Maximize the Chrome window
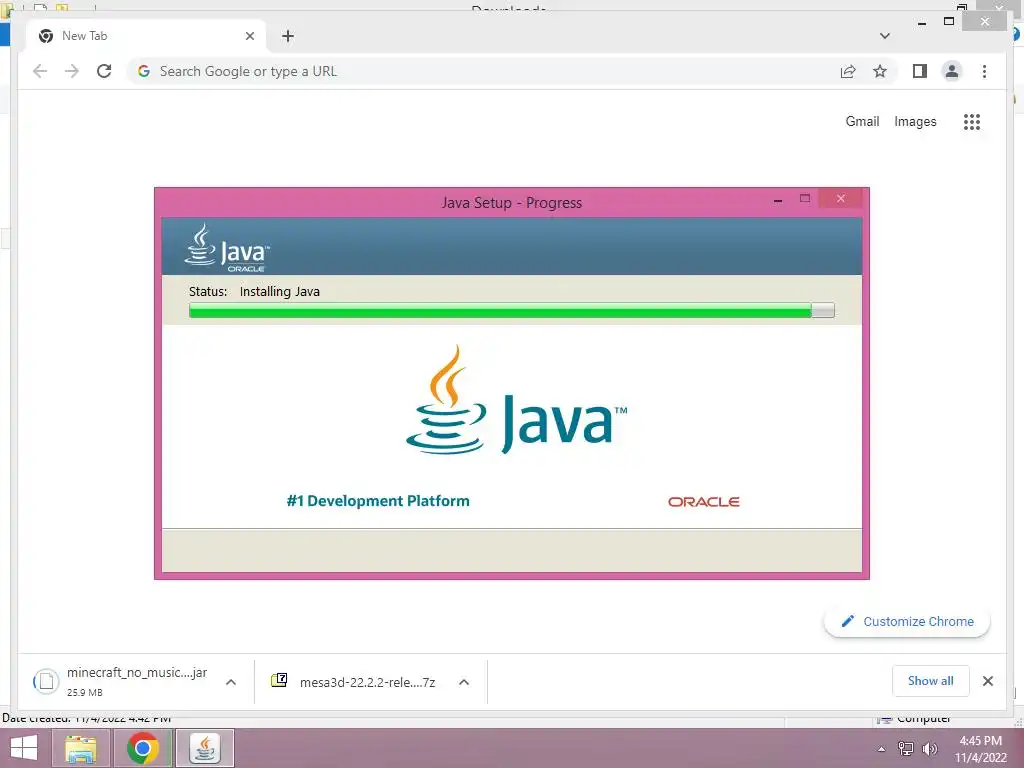 [x=949, y=22]
